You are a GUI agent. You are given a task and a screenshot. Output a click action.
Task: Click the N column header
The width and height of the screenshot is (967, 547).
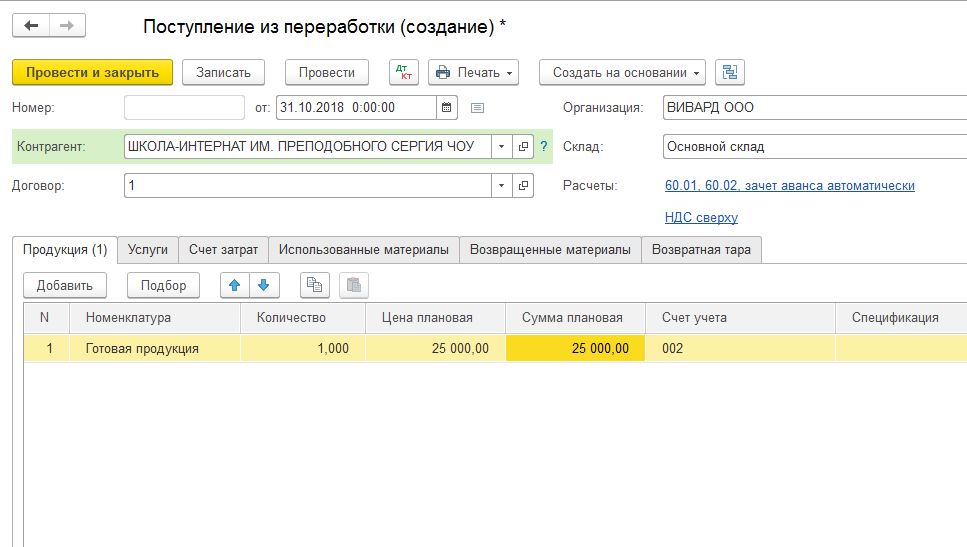click(47, 318)
